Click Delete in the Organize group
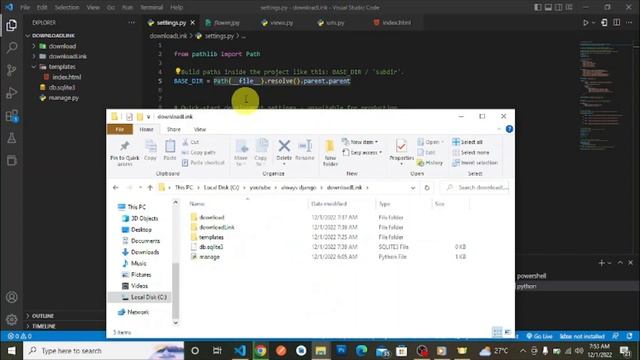The height and width of the screenshot is (360, 640). [x=284, y=152]
